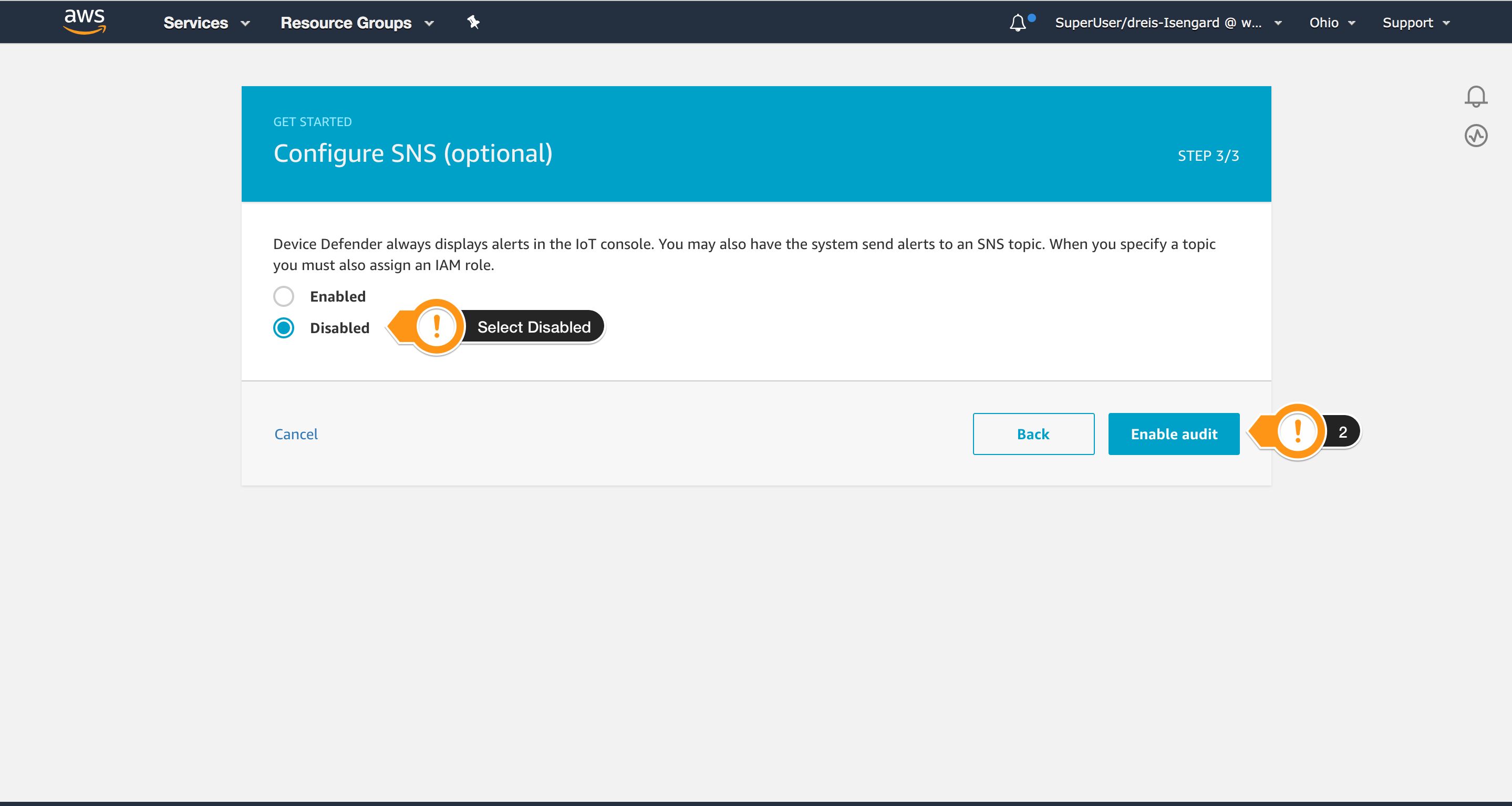Click the pin shortcuts icon
The height and width of the screenshot is (806, 1512).
coord(473,22)
